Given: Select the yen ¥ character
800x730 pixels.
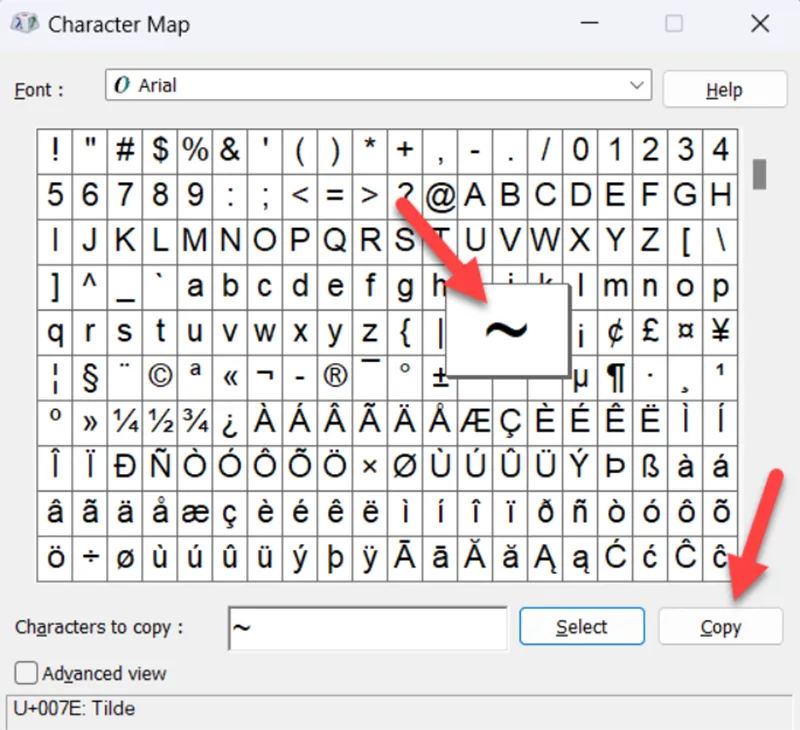Looking at the screenshot, I should point(720,333).
